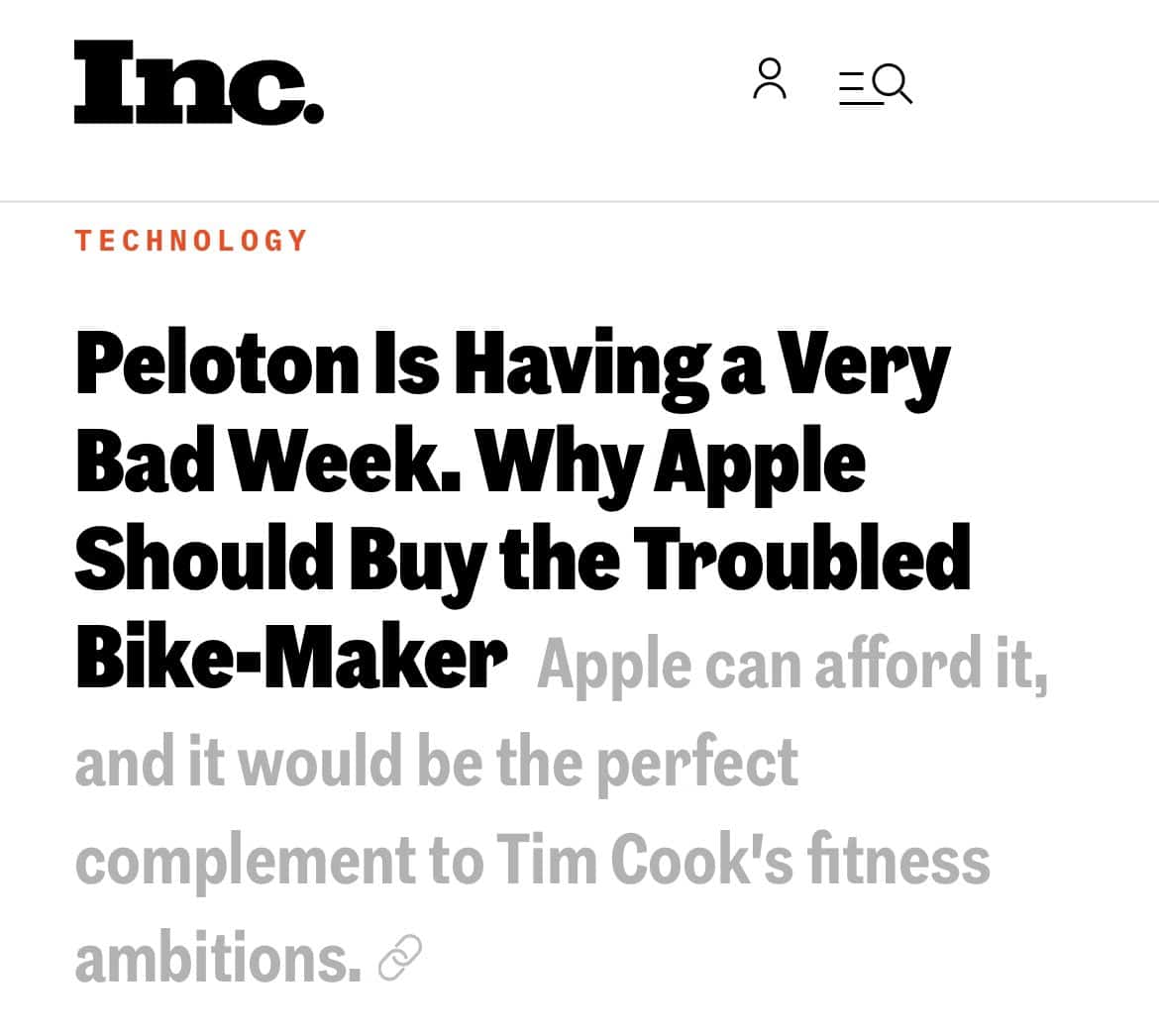Image resolution: width=1159 pixels, height=1036 pixels.
Task: Open the user account profile icon
Action: (770, 79)
